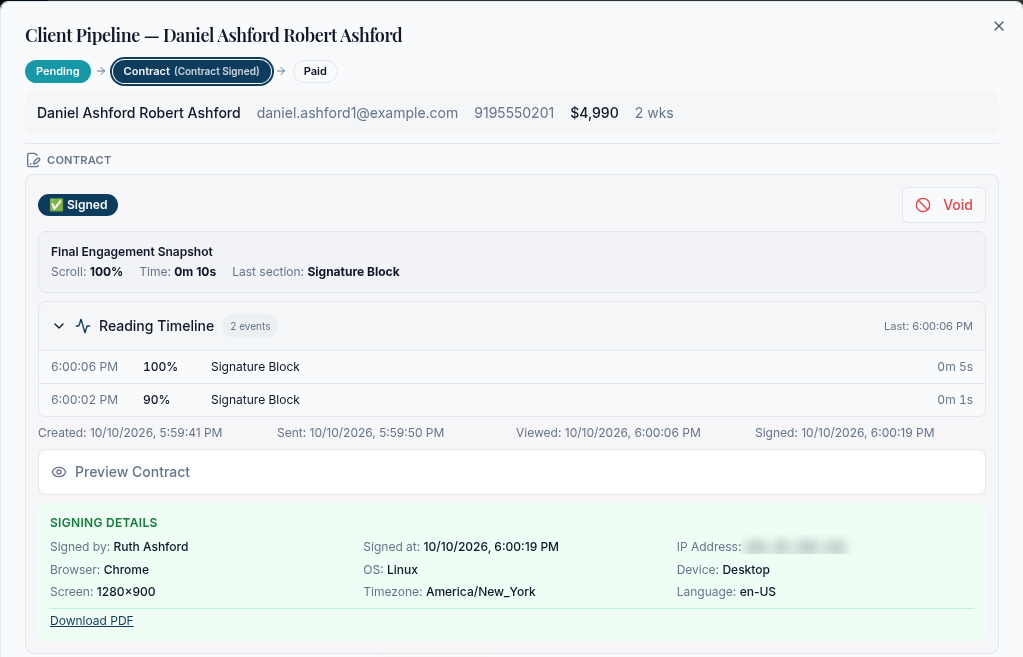
Task: Click the Signed: 10/10/2026, 6:00:19 PM timestamp
Action: 844,433
